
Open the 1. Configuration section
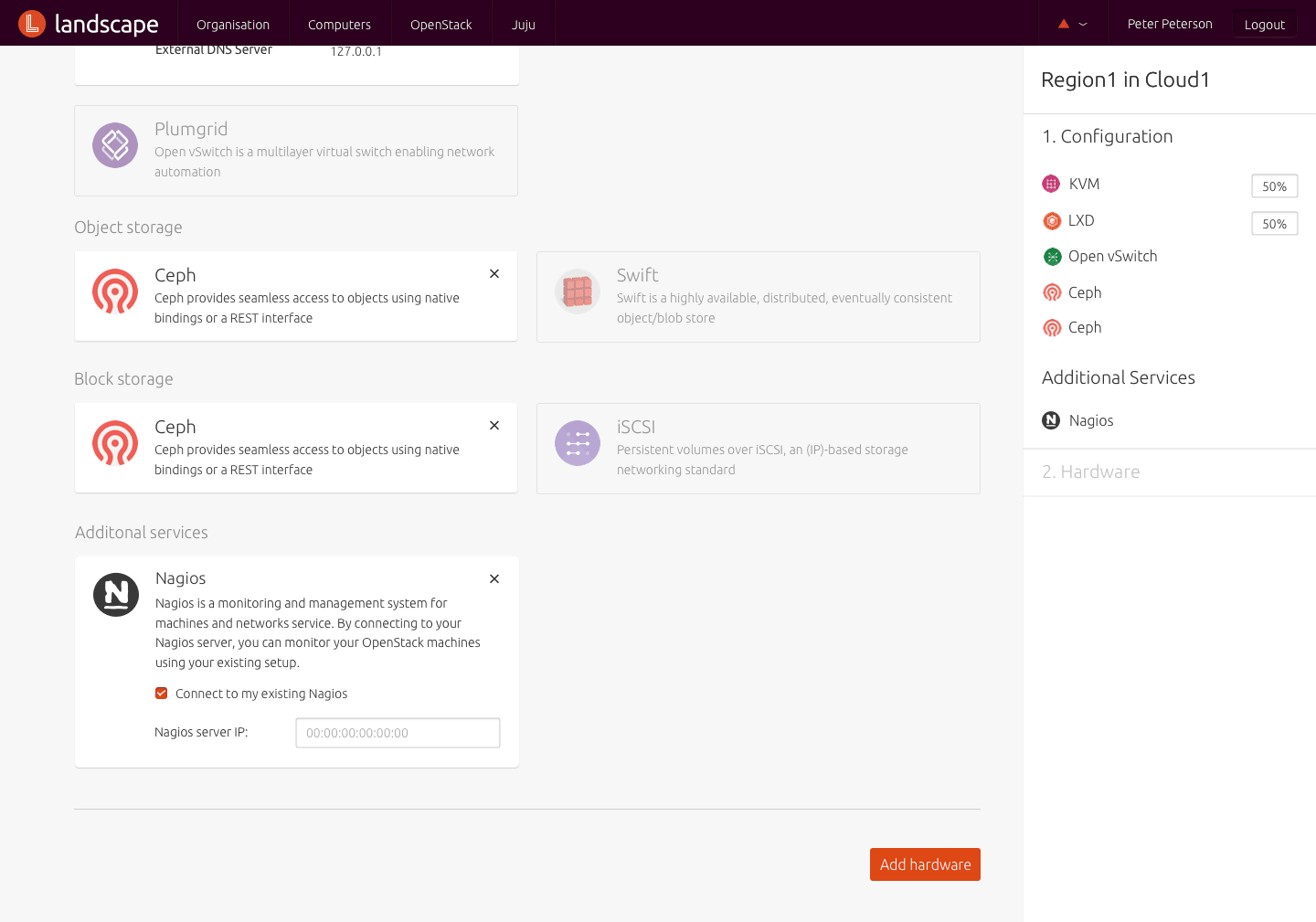pyautogui.click(x=1108, y=136)
